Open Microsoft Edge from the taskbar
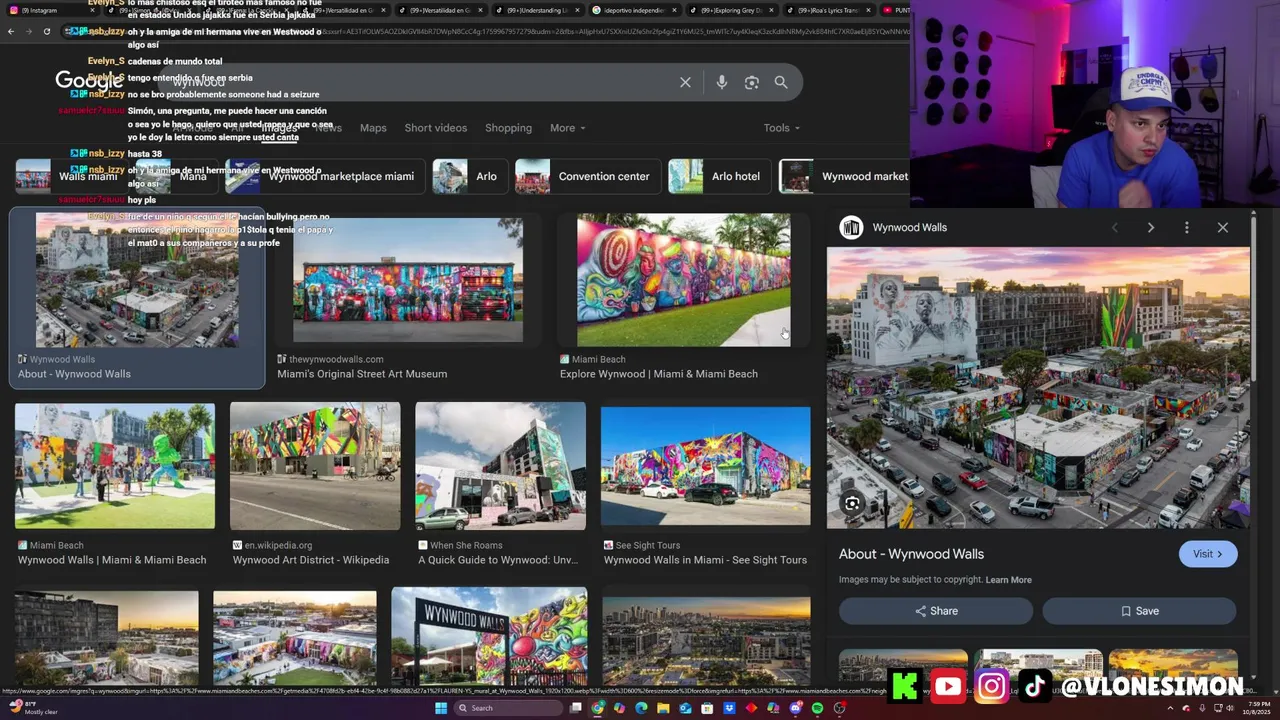The height and width of the screenshot is (720, 1280). tap(641, 708)
